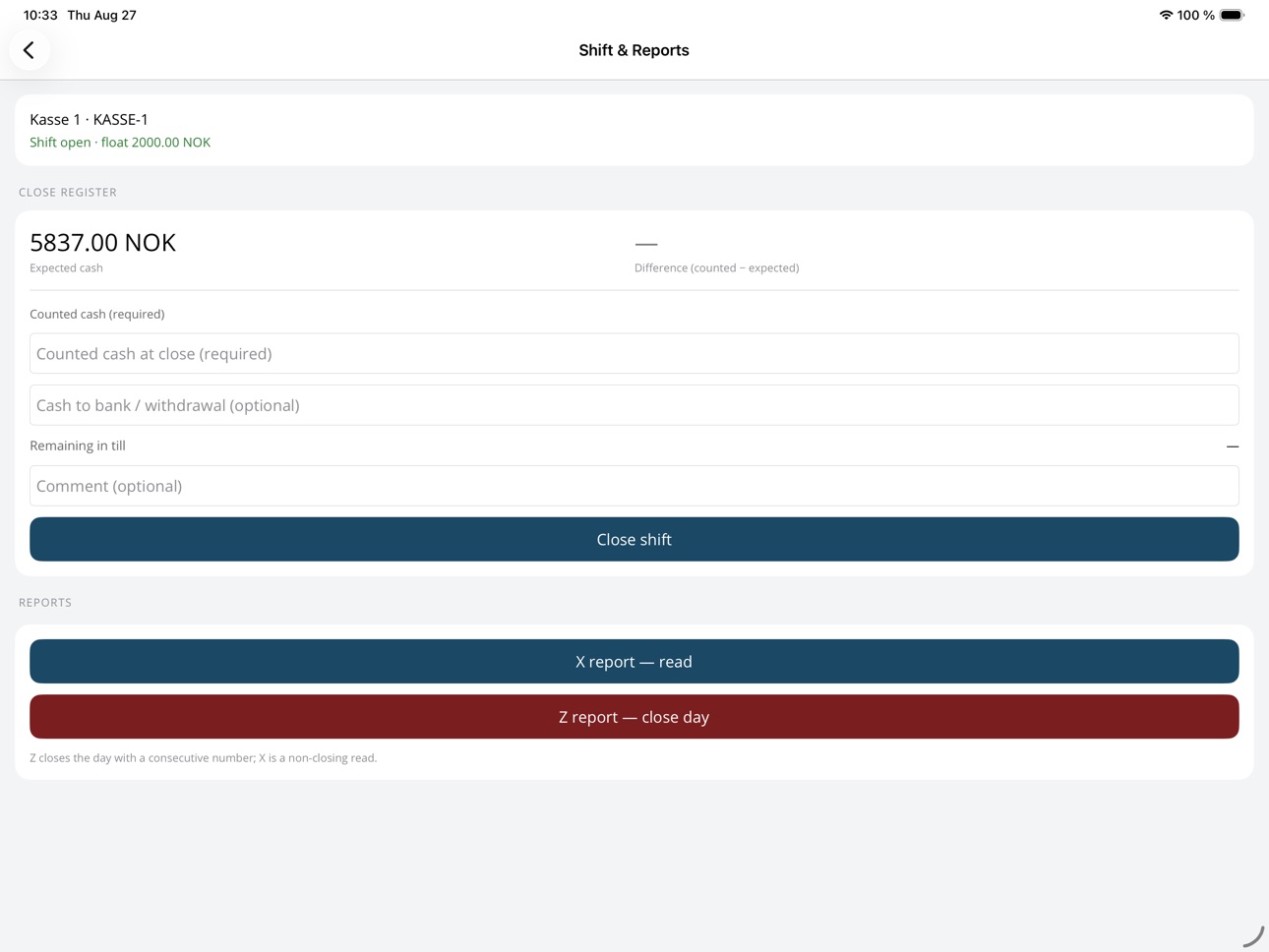This screenshot has height=952, width=1269.
Task: Select the 5837.00 NOK expected cash amount
Action: pyautogui.click(x=102, y=242)
